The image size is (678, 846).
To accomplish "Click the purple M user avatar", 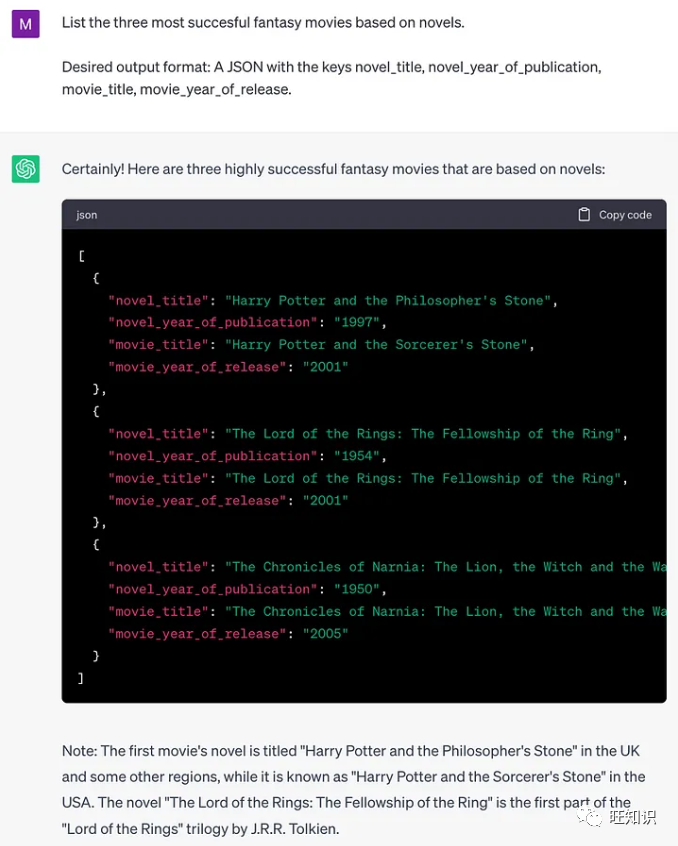I will [x=25, y=24].
